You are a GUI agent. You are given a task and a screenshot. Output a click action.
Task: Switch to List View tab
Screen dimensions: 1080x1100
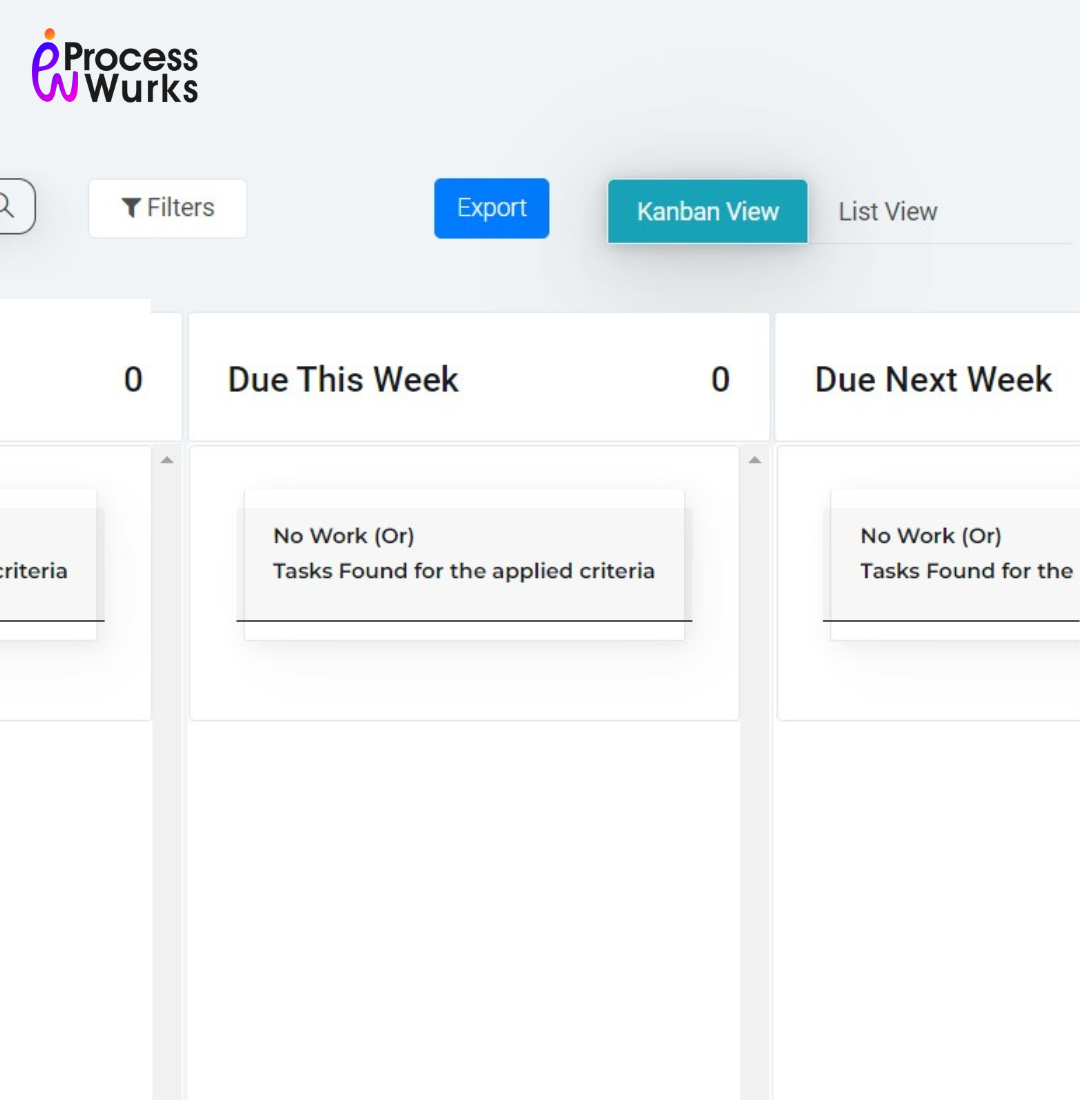pyautogui.click(x=887, y=212)
